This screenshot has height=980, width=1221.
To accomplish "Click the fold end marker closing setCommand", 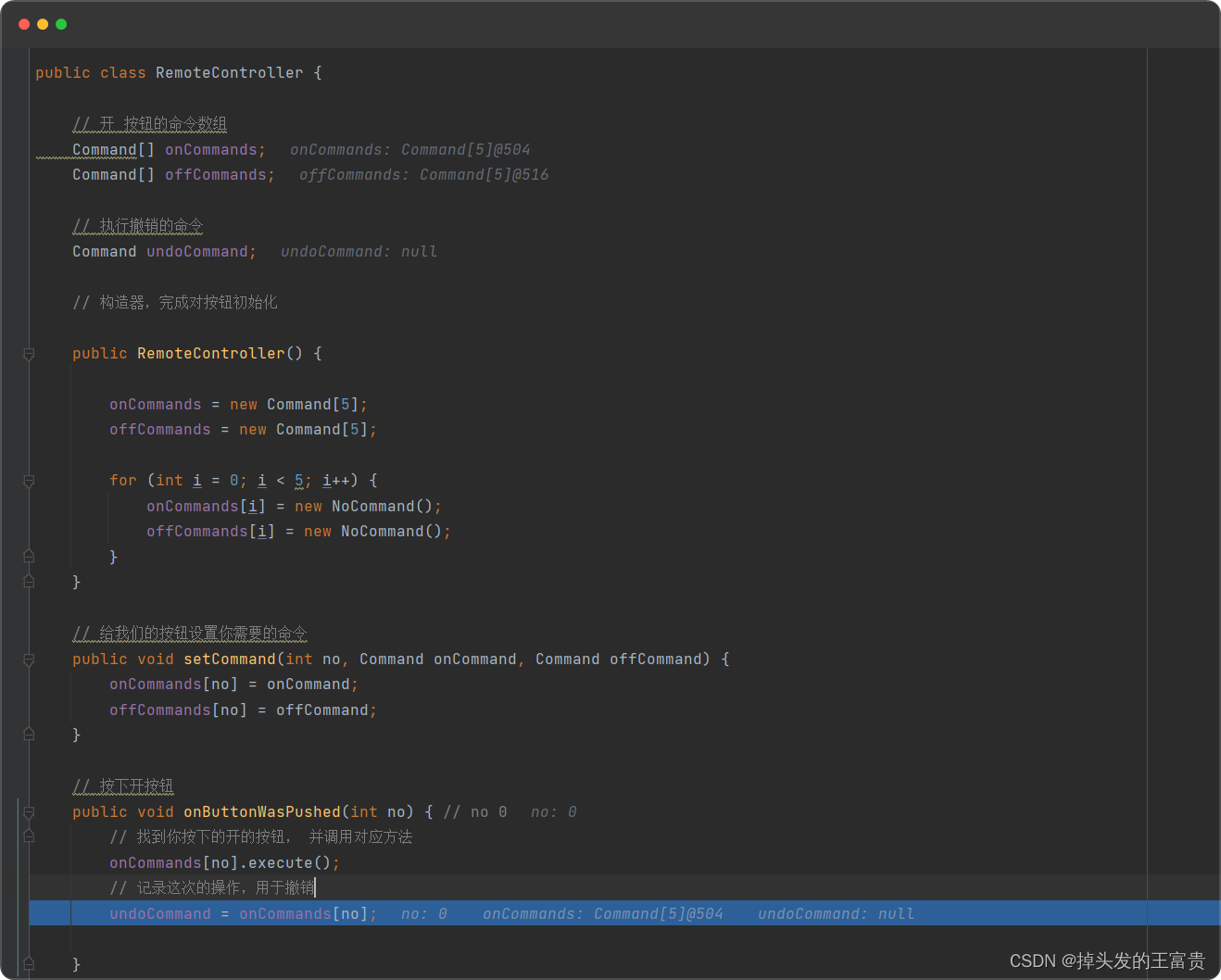I will pos(29,735).
